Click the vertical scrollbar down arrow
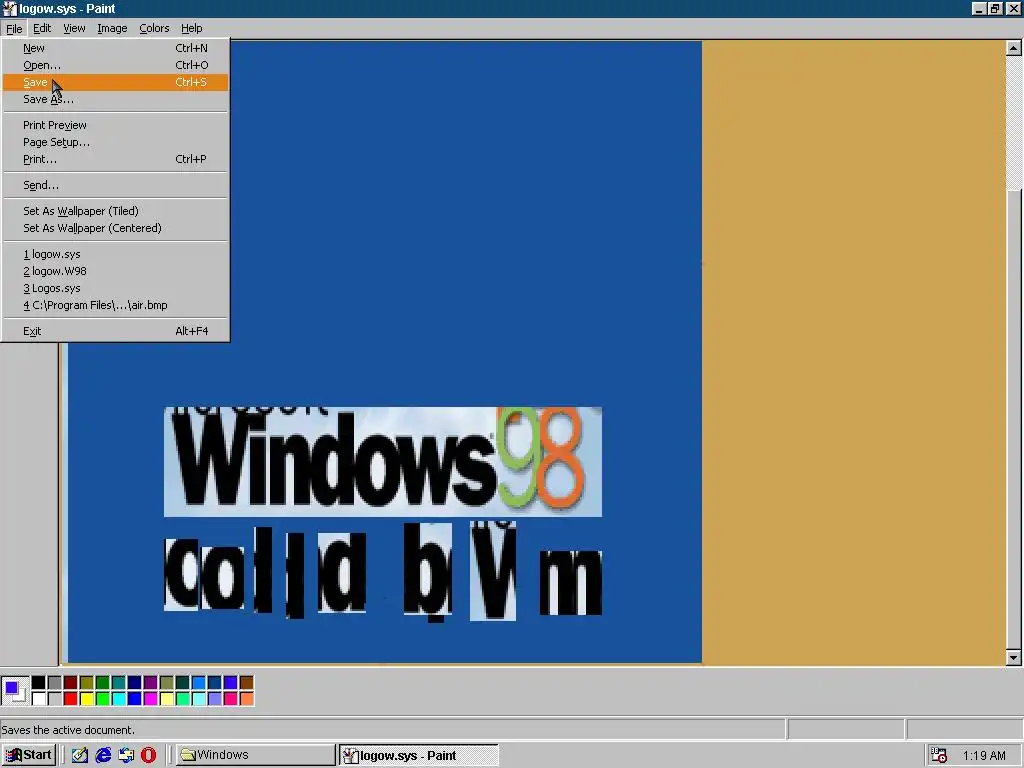This screenshot has height=768, width=1024. pyautogui.click(x=1013, y=658)
